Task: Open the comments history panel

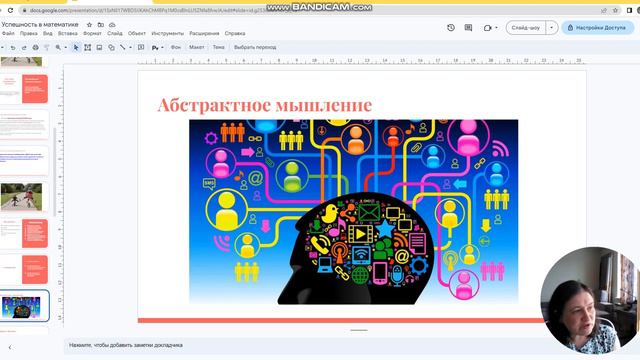Action: (x=468, y=28)
